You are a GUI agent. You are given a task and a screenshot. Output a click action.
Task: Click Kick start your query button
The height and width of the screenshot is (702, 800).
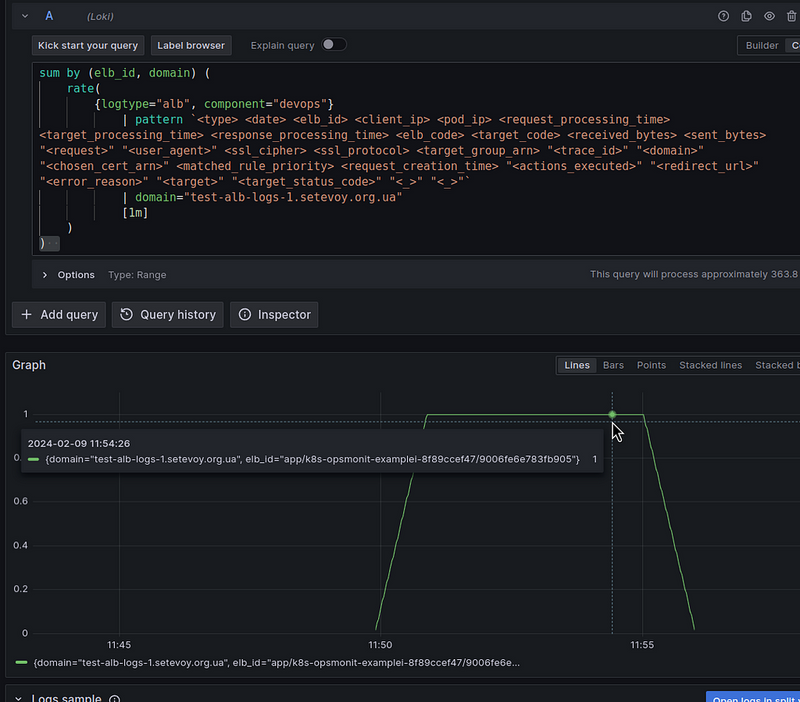88,45
